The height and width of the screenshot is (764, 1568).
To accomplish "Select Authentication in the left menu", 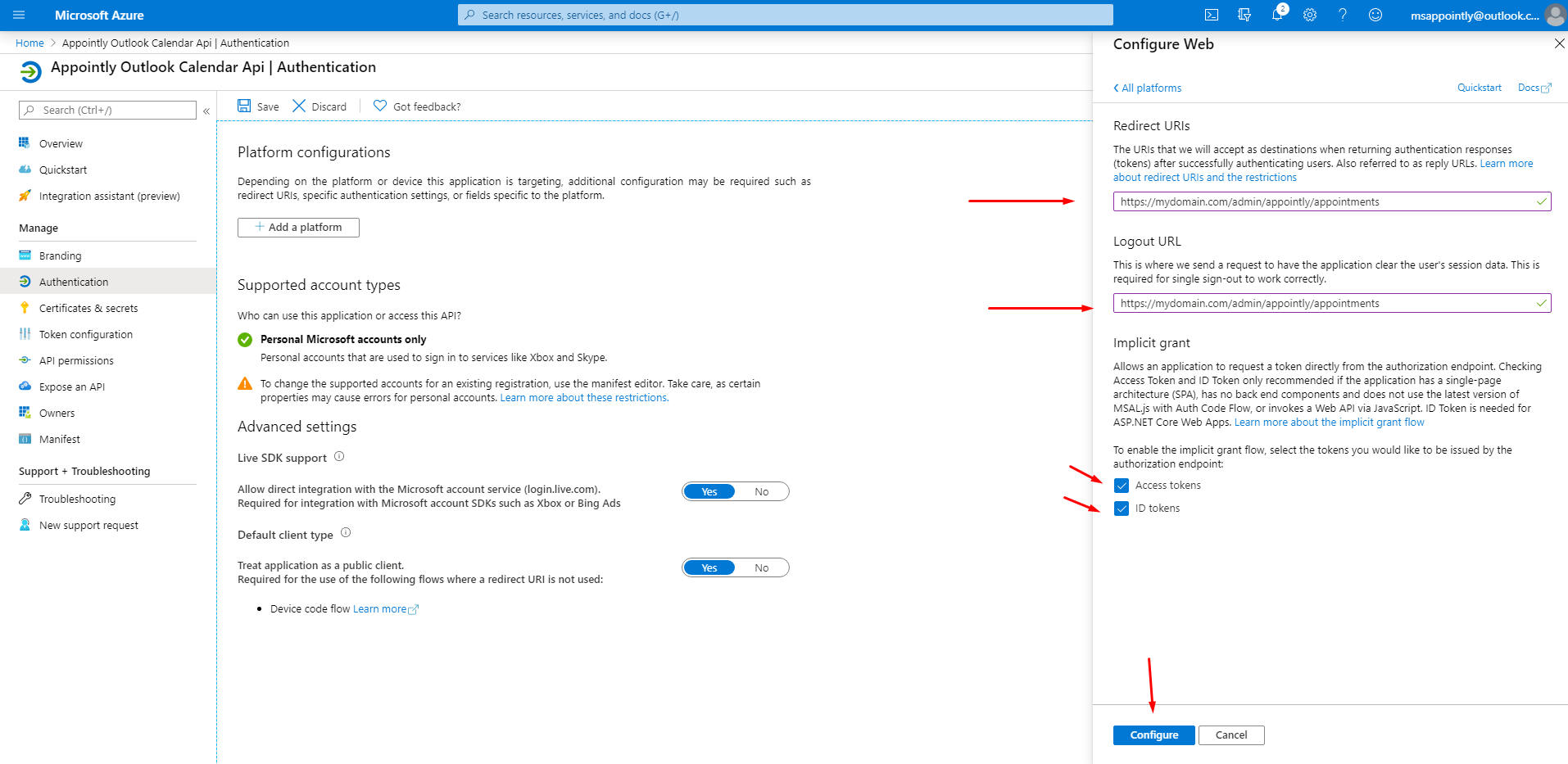I will (x=107, y=282).
